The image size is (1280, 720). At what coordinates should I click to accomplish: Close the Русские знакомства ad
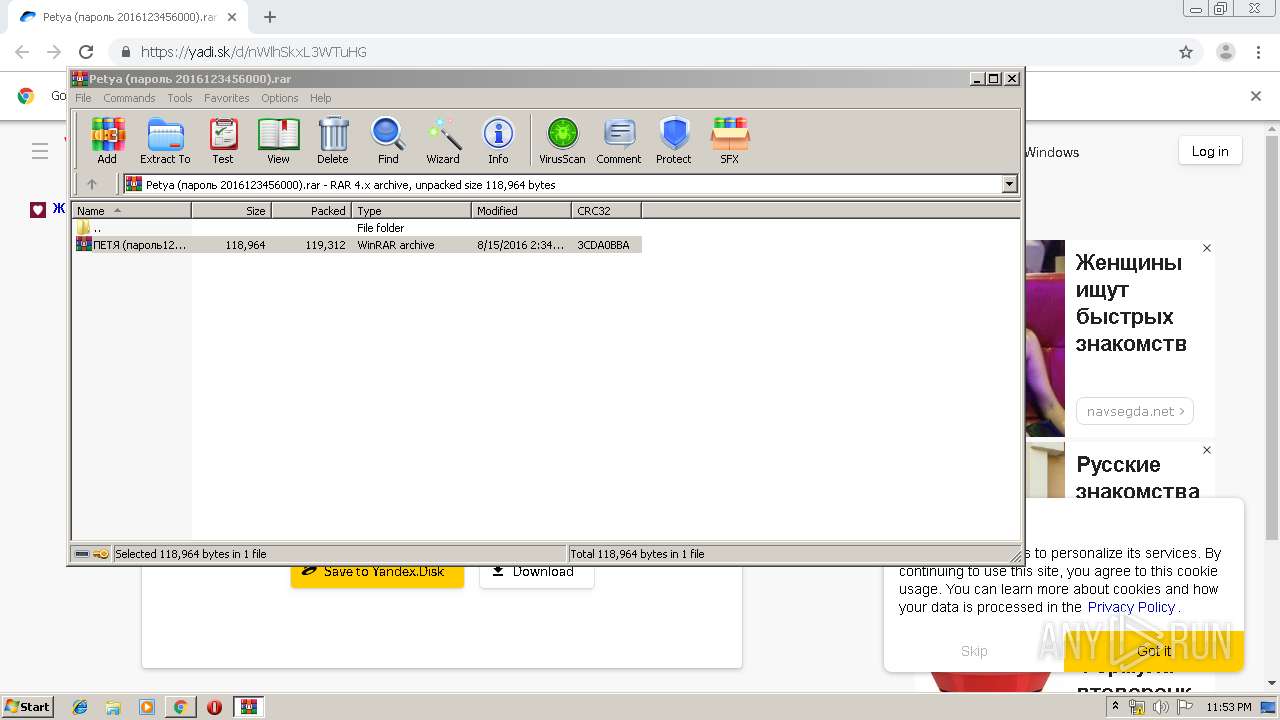pyautogui.click(x=1207, y=450)
